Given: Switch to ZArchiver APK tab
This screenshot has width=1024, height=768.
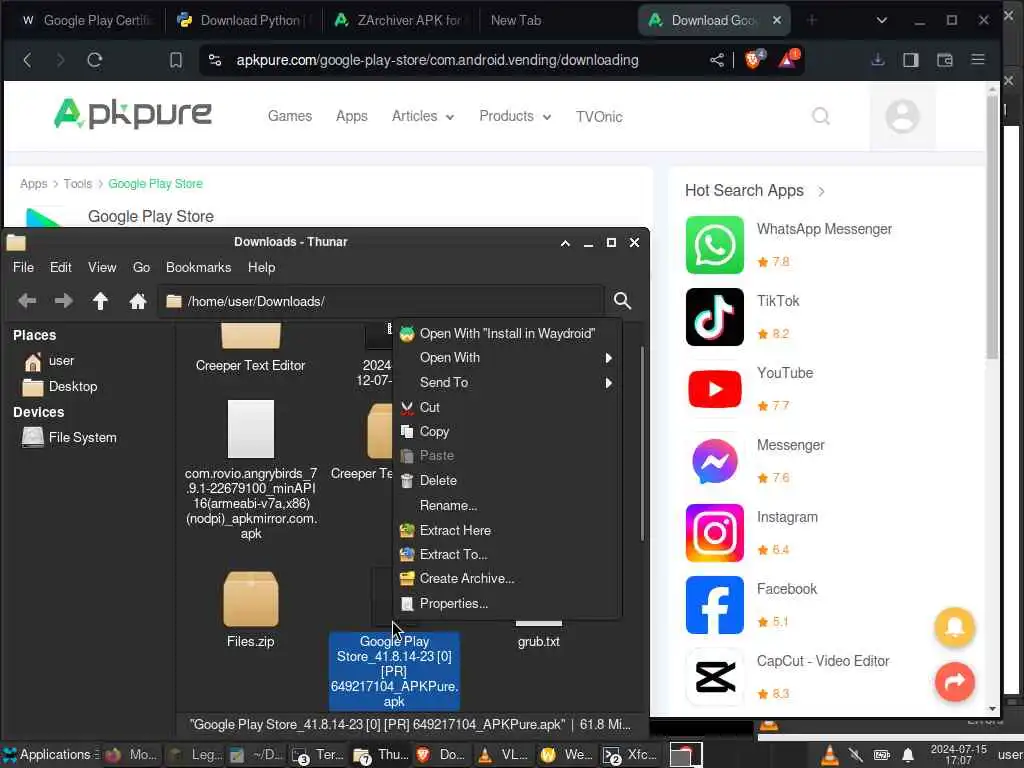Looking at the screenshot, I should (x=401, y=20).
